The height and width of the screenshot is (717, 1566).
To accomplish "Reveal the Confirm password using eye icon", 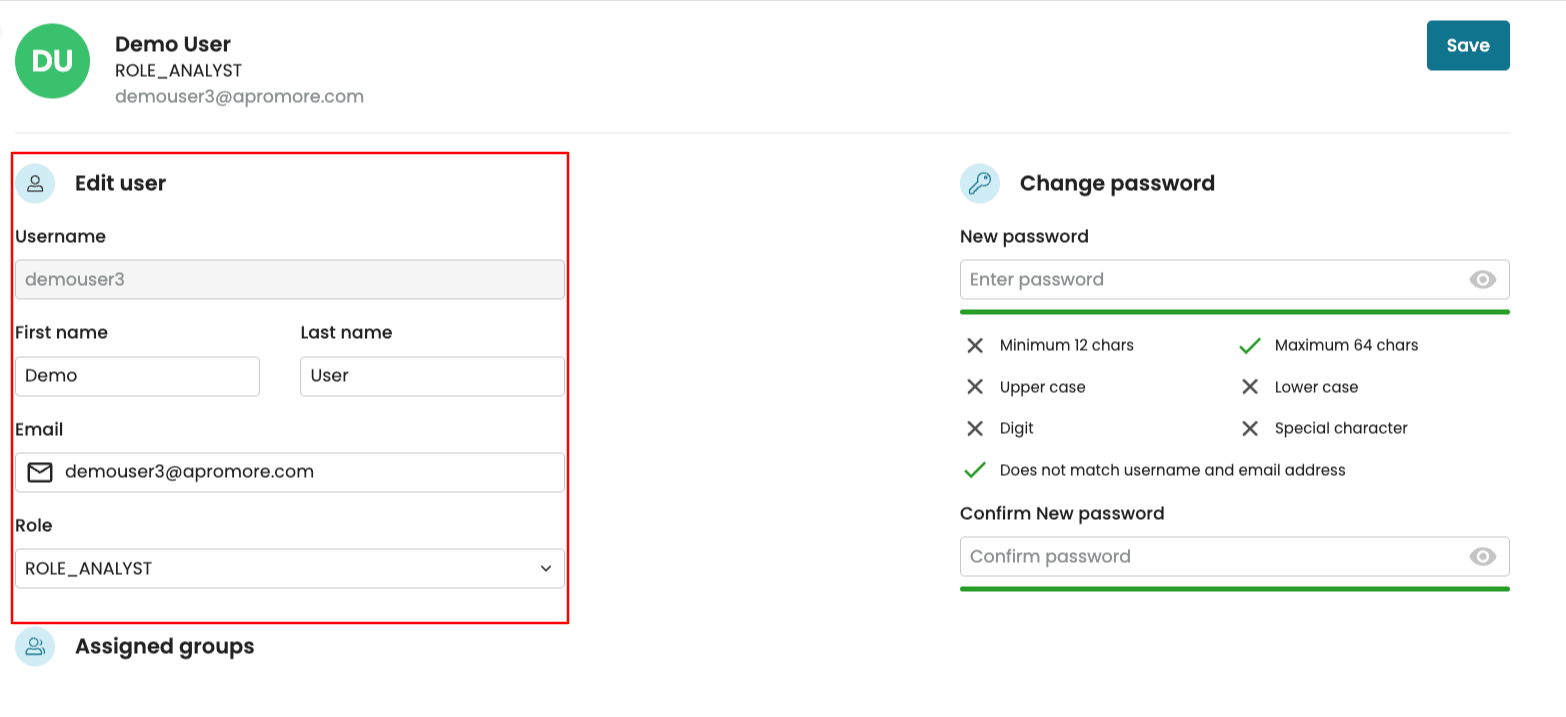I will [1482, 557].
